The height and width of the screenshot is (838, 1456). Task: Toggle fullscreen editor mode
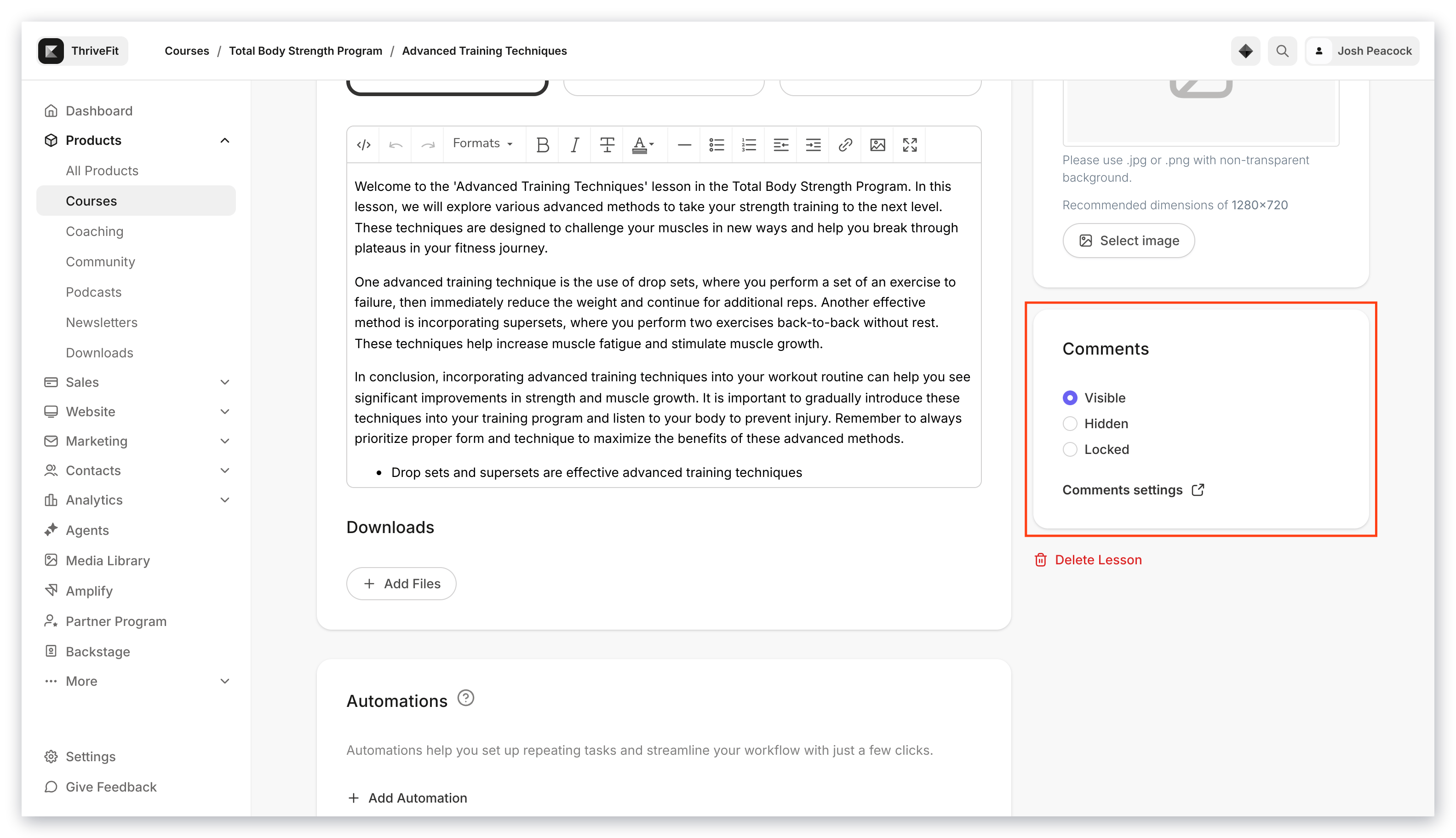point(909,144)
